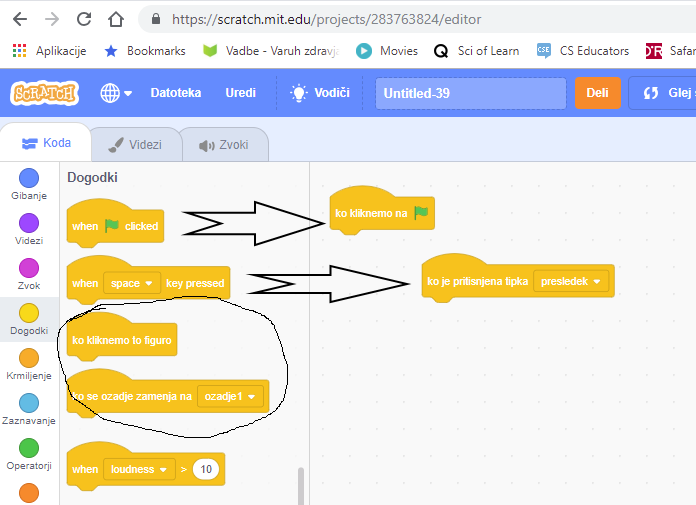Expand the presledek key dropdown in workspace

572,281
